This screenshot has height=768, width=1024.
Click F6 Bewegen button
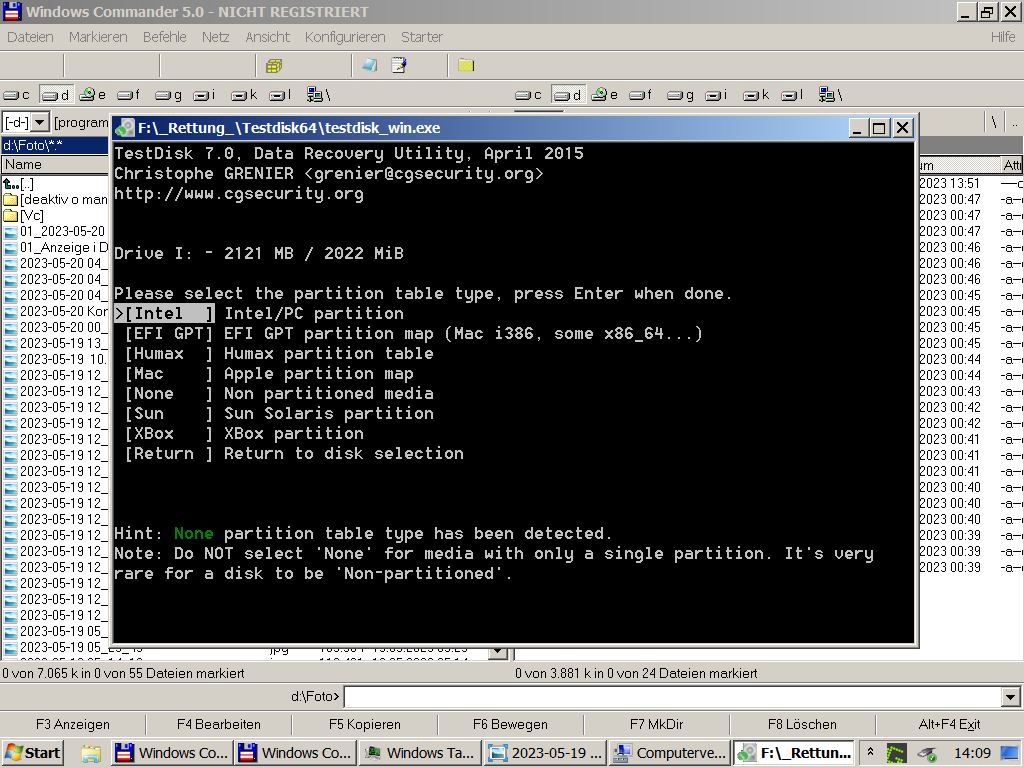coord(510,724)
